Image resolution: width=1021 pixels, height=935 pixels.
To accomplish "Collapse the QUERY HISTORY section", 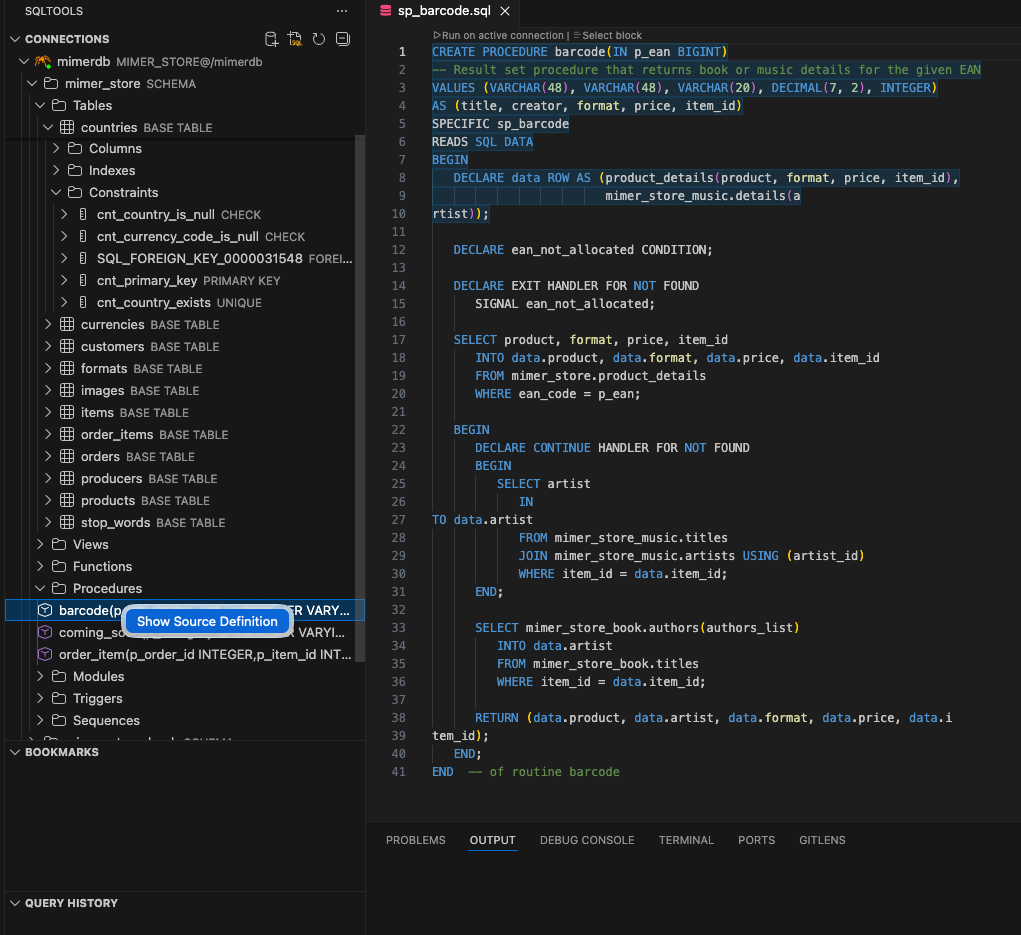I will pos(15,903).
